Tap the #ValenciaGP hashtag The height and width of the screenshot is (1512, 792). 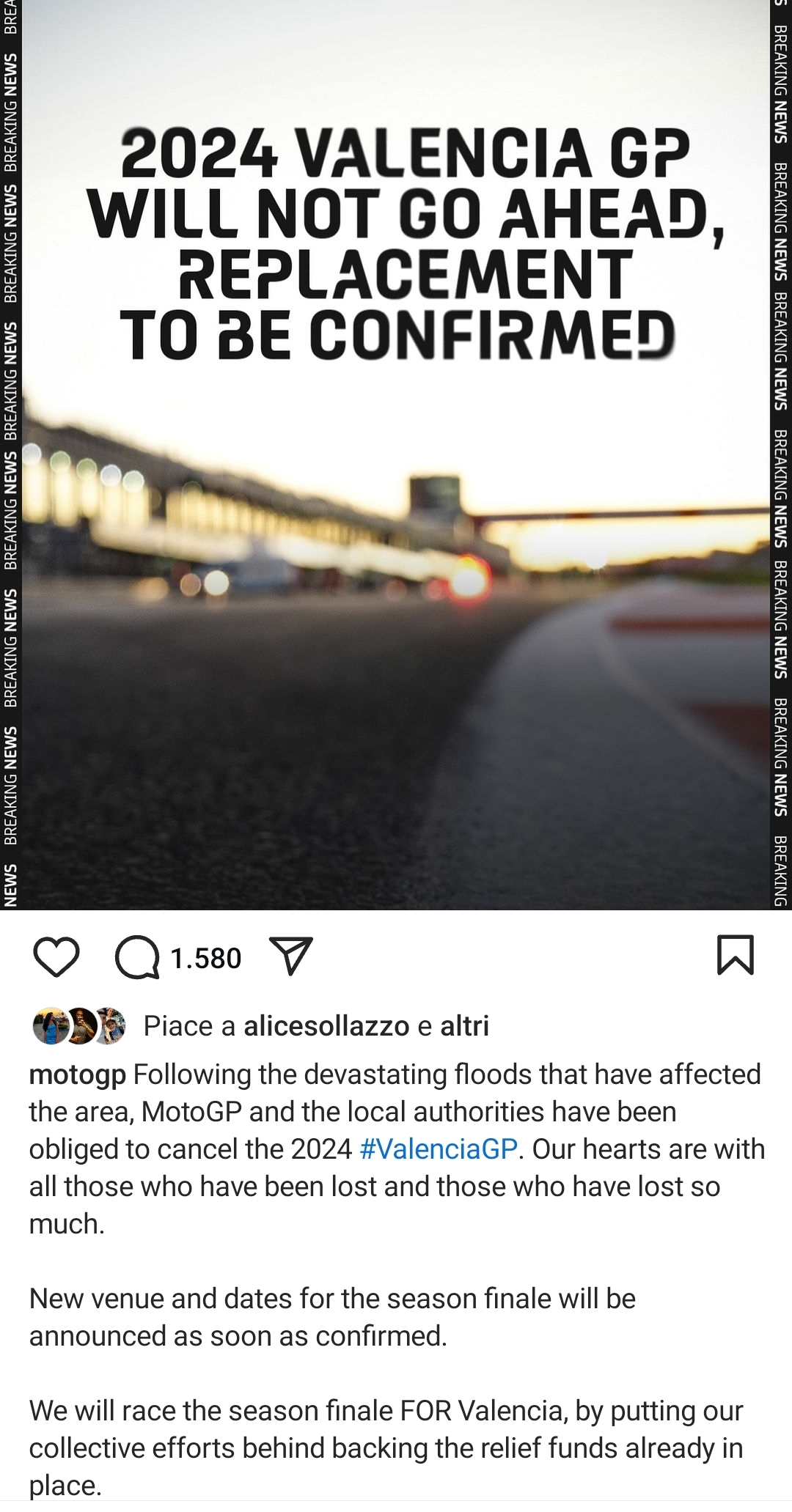pyautogui.click(x=439, y=1148)
